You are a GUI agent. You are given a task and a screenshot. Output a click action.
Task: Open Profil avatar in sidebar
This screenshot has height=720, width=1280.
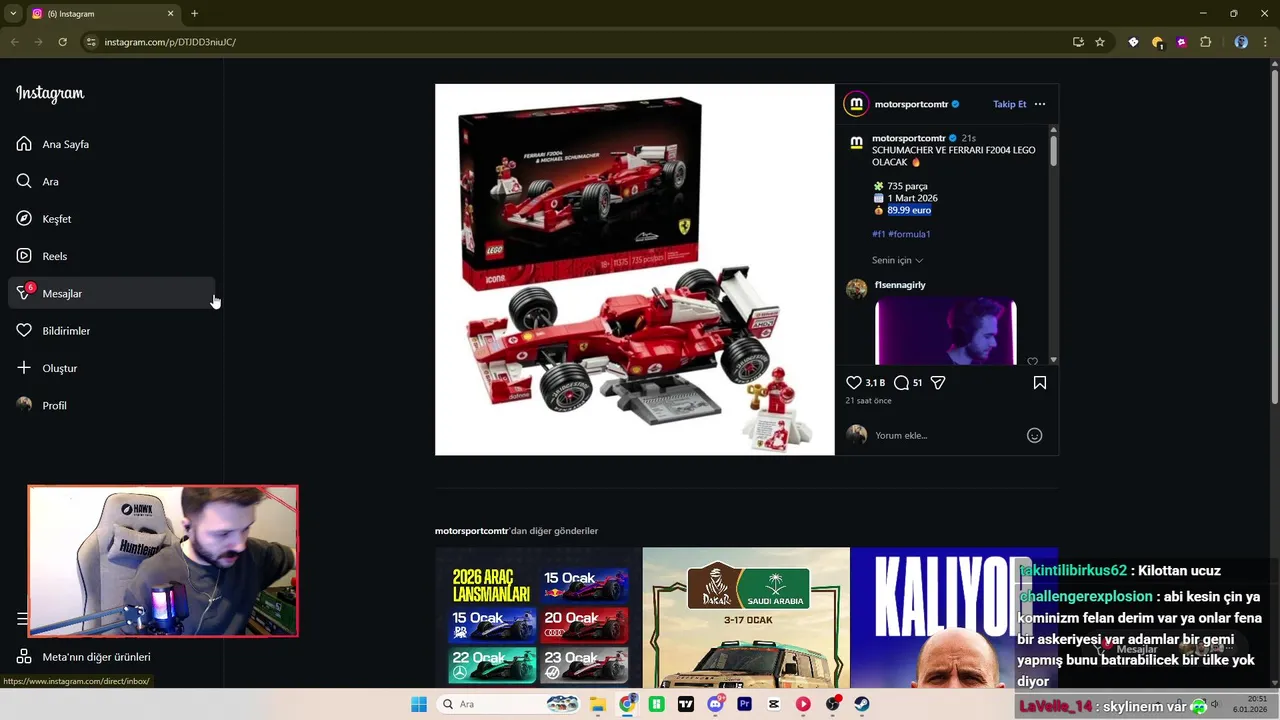click(24, 405)
